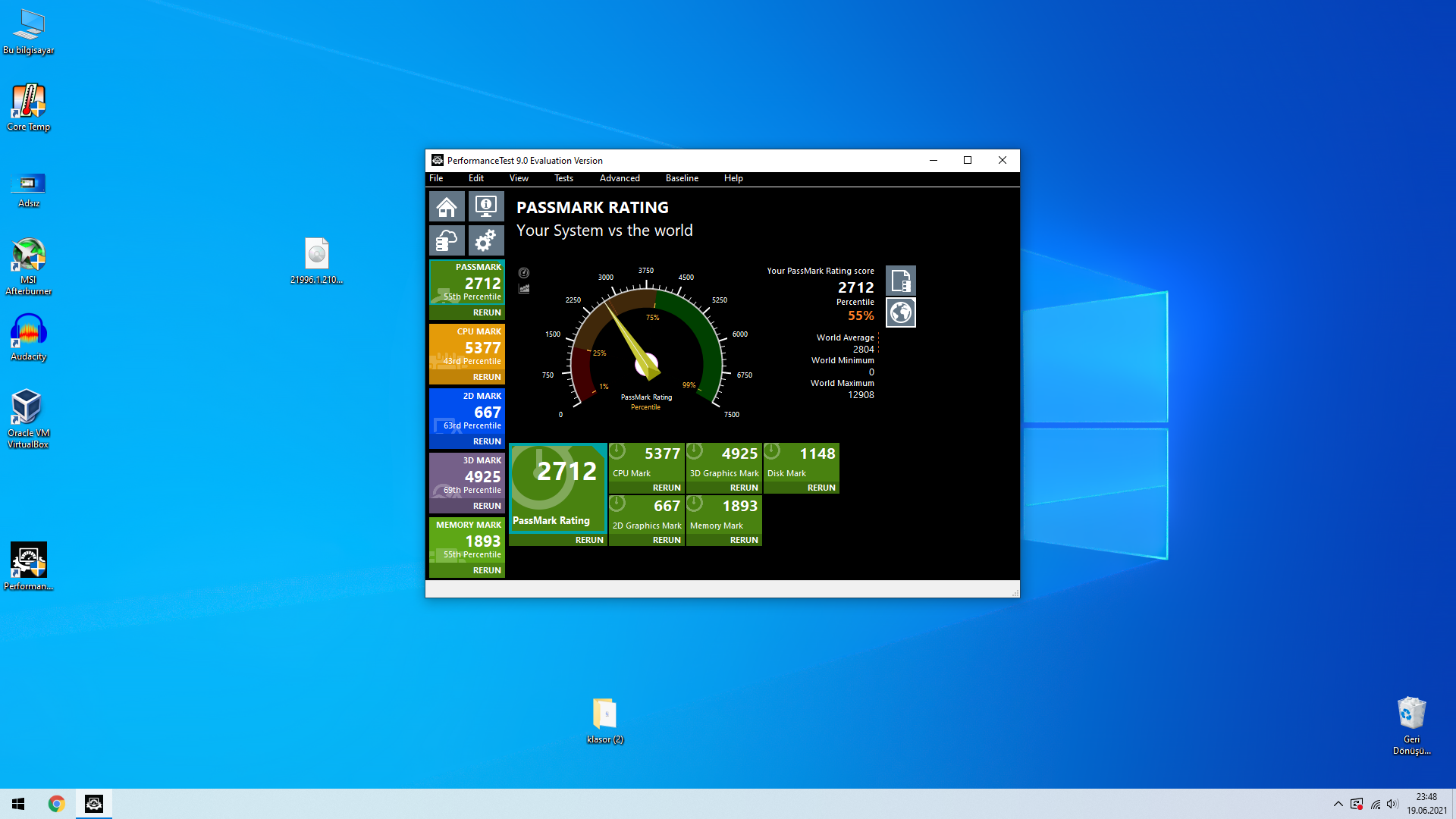Click the 2D Graphics Mark 667 tile
The image size is (1456, 819).
[647, 513]
